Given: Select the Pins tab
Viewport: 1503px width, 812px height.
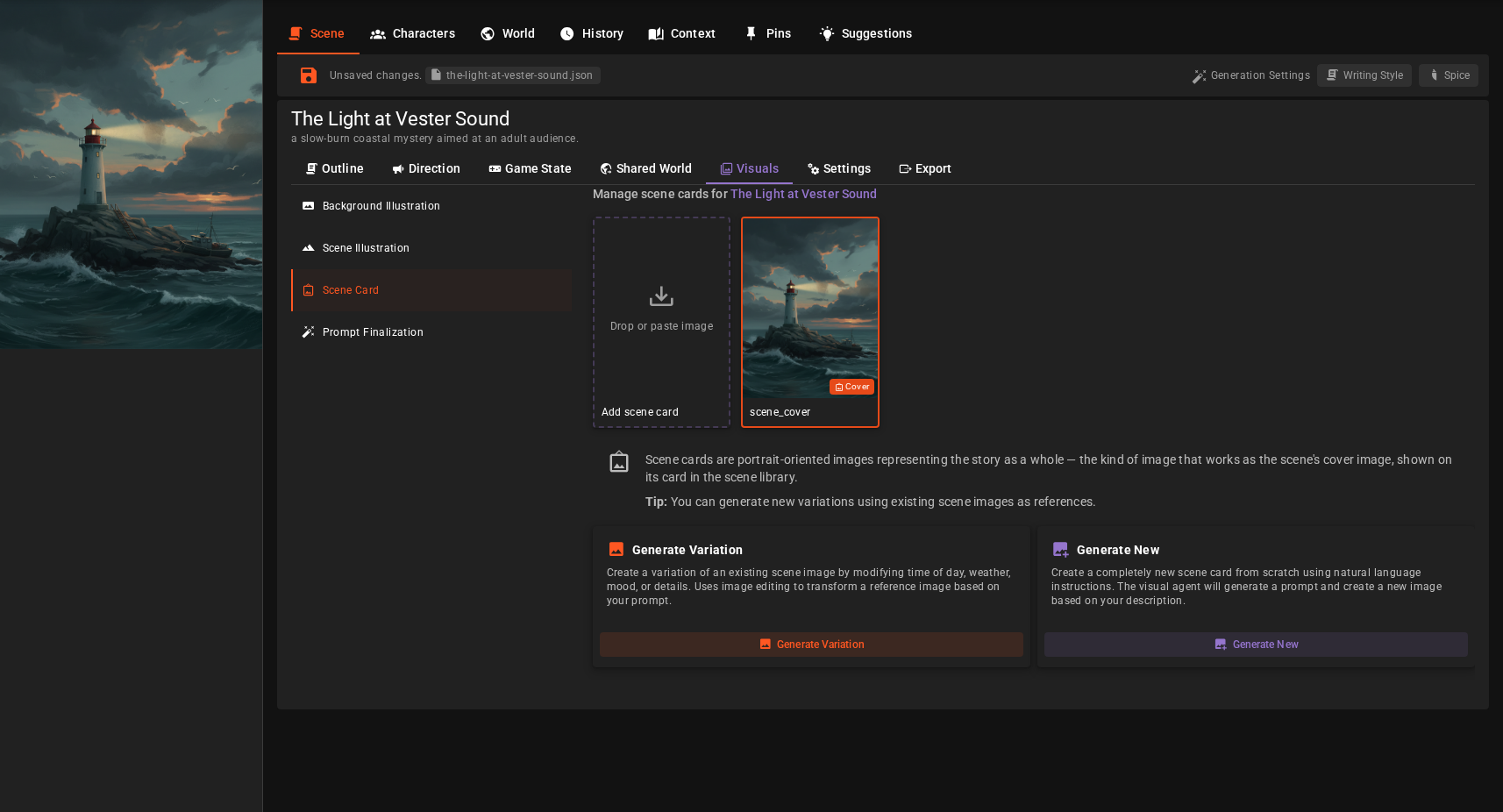Looking at the screenshot, I should pos(768,33).
